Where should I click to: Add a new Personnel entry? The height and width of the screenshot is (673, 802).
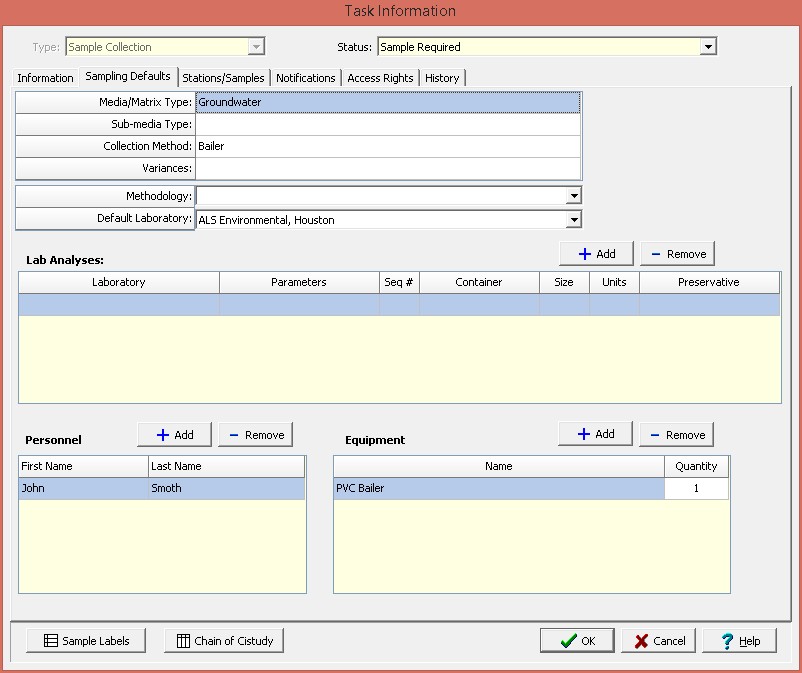point(175,435)
